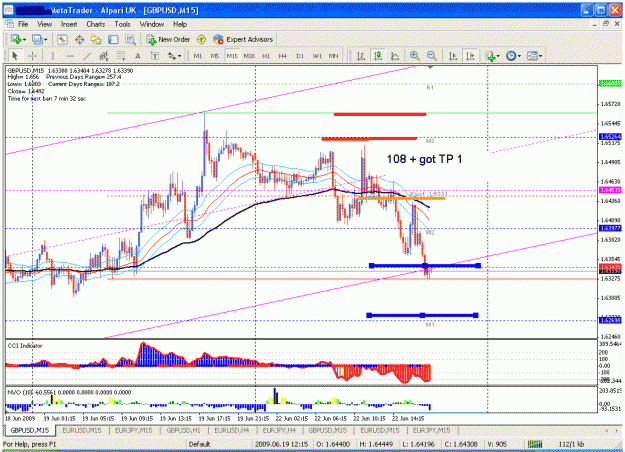Switch chart to Bar Chart mode
Screen dimensions: 625x452
[361, 56]
